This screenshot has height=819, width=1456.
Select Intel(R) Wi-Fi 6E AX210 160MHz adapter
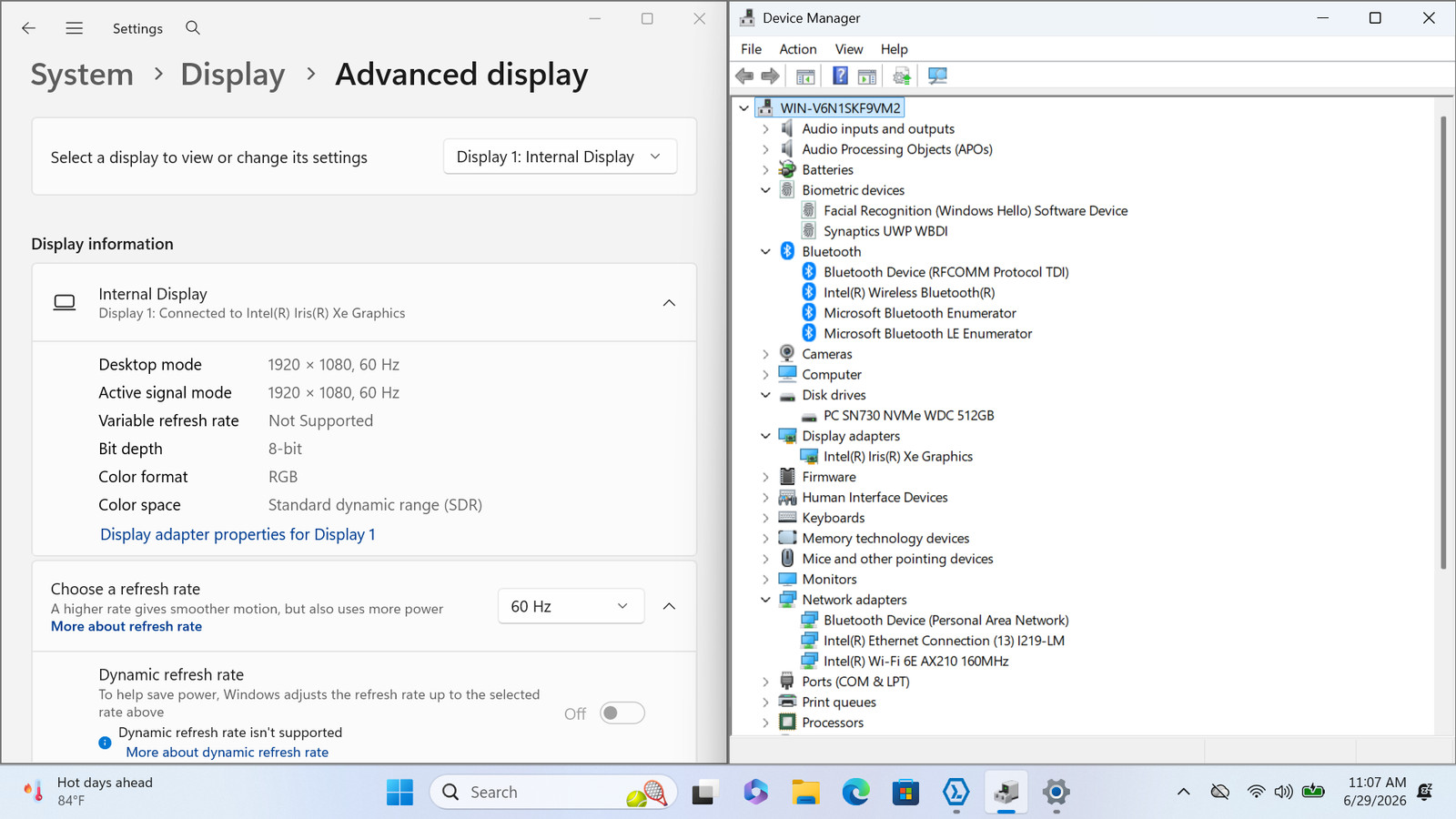pyautogui.click(x=916, y=662)
